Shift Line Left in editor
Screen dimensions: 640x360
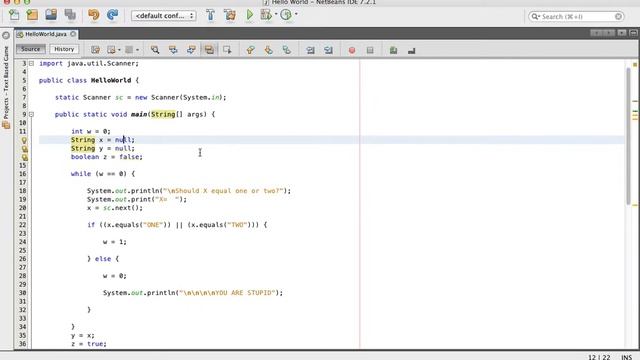click(310, 50)
